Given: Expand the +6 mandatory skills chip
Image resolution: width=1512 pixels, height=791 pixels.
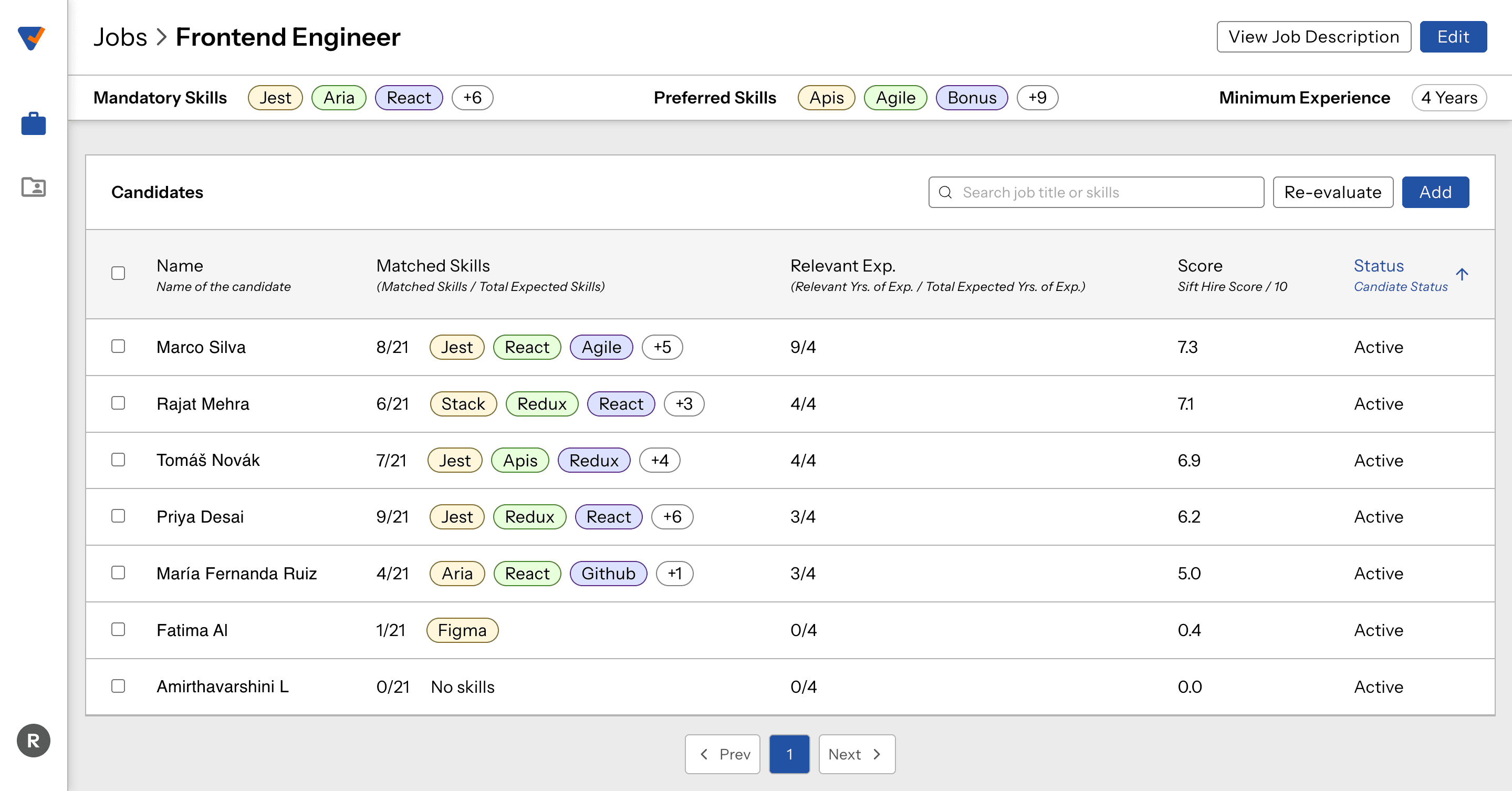Looking at the screenshot, I should (472, 97).
